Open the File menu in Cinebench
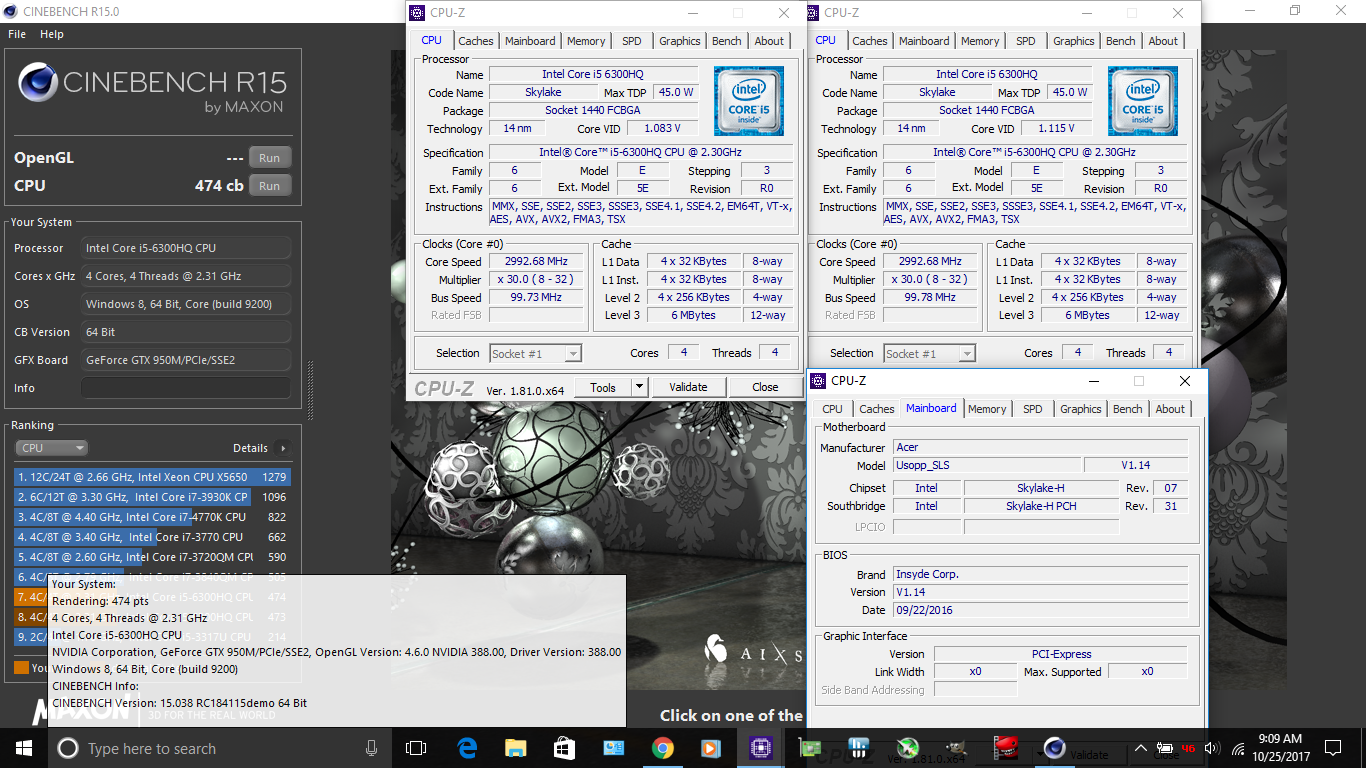This screenshot has width=1366, height=768. coord(17,34)
